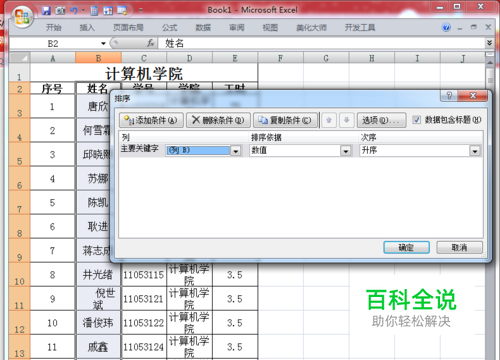Image resolution: width=500 pixels, height=360 pixels.
Task: Open the 美化大师 tab
Action: tap(311, 27)
